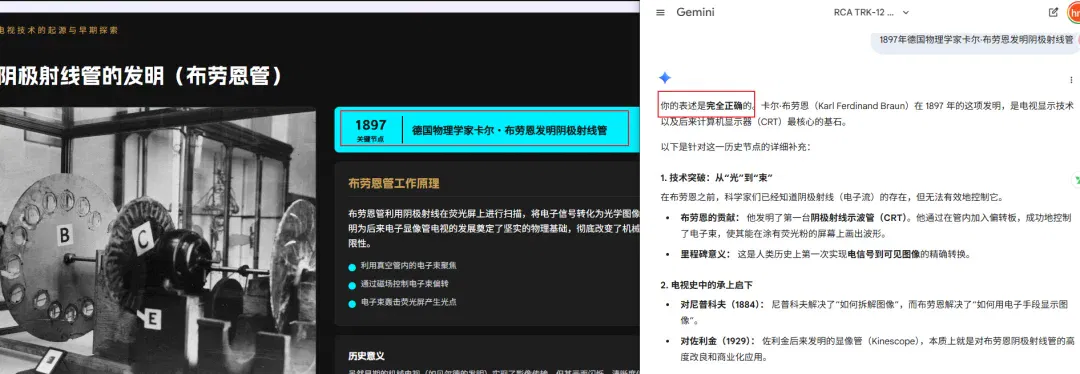Open the account avatar in Gemini
The image size is (1080, 374).
tap(1074, 12)
